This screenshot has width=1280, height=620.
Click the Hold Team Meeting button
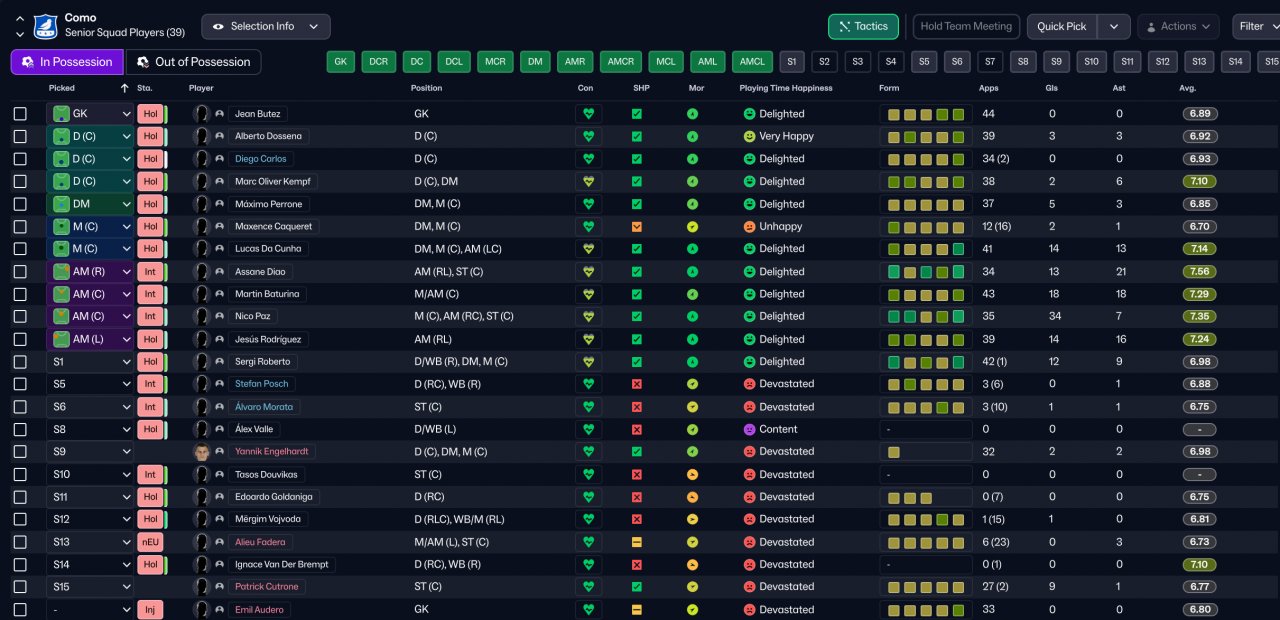(965, 27)
